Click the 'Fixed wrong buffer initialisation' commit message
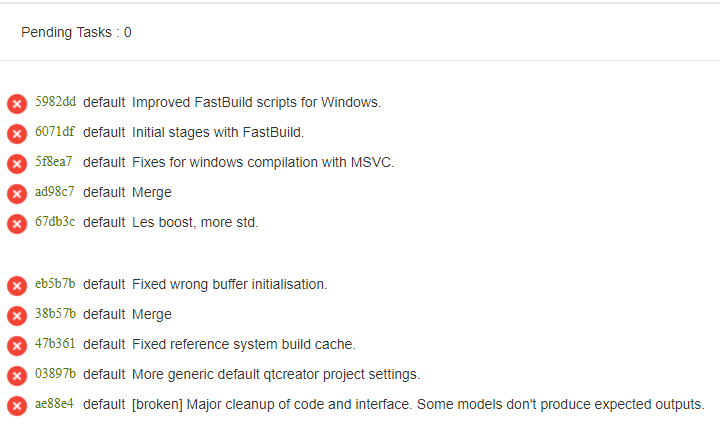This screenshot has width=720, height=439. (x=230, y=284)
